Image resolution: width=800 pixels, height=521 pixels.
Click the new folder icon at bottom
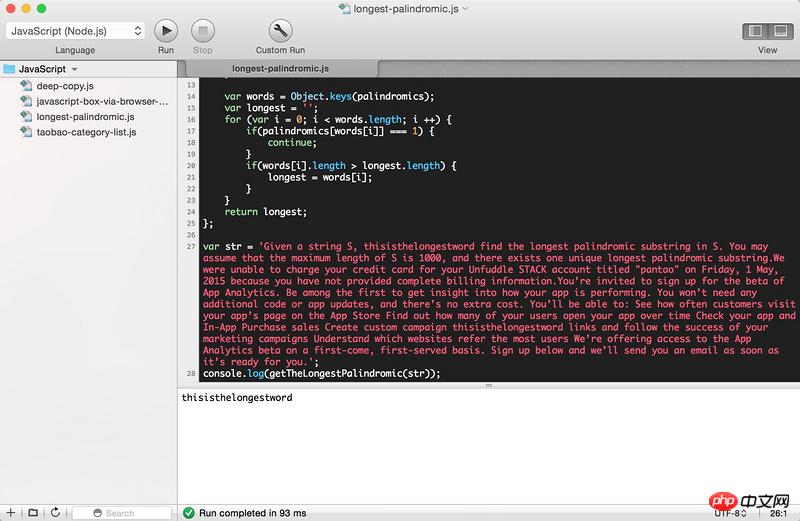32,513
